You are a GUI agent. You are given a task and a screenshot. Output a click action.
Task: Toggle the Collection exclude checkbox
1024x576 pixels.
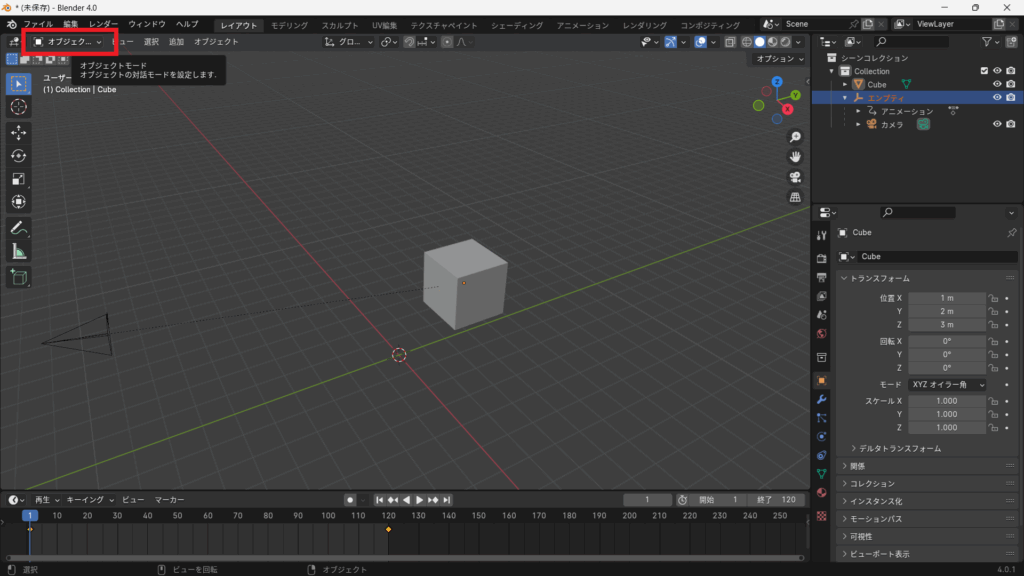click(984, 71)
